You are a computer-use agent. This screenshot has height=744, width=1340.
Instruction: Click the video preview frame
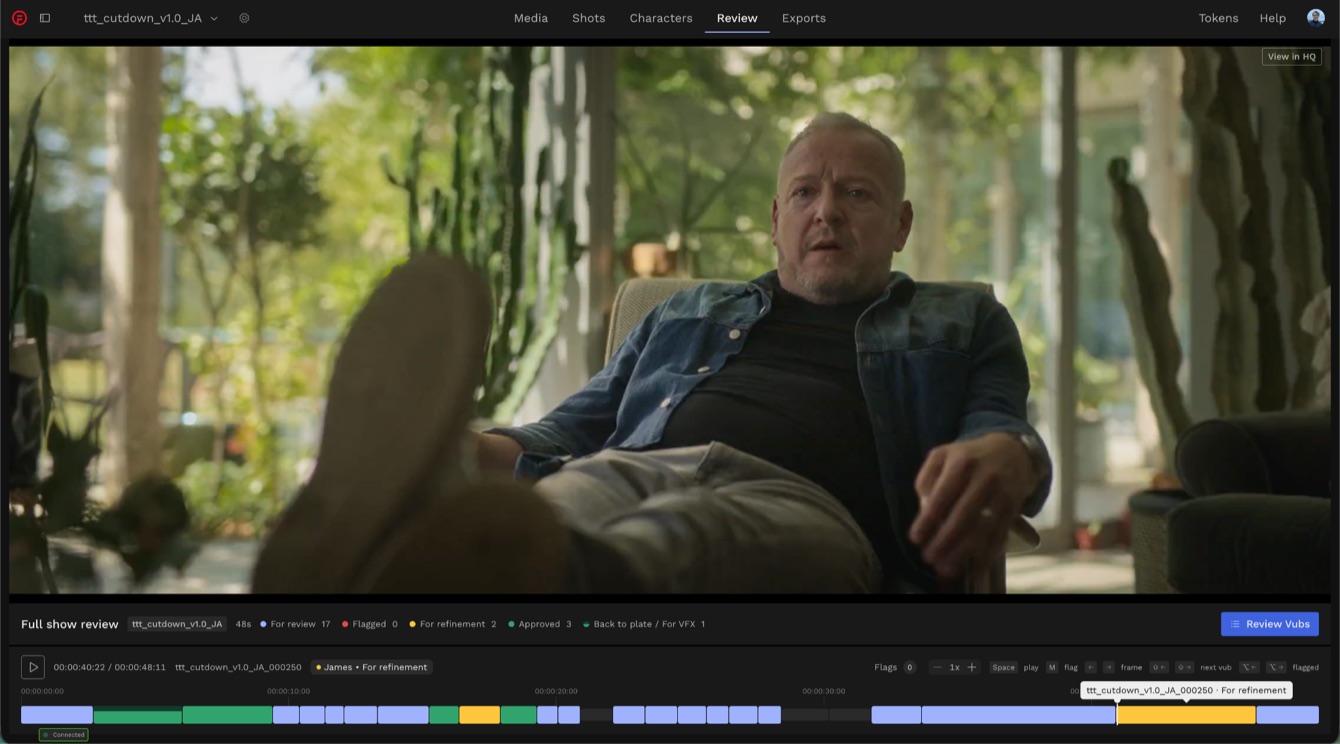coord(669,320)
